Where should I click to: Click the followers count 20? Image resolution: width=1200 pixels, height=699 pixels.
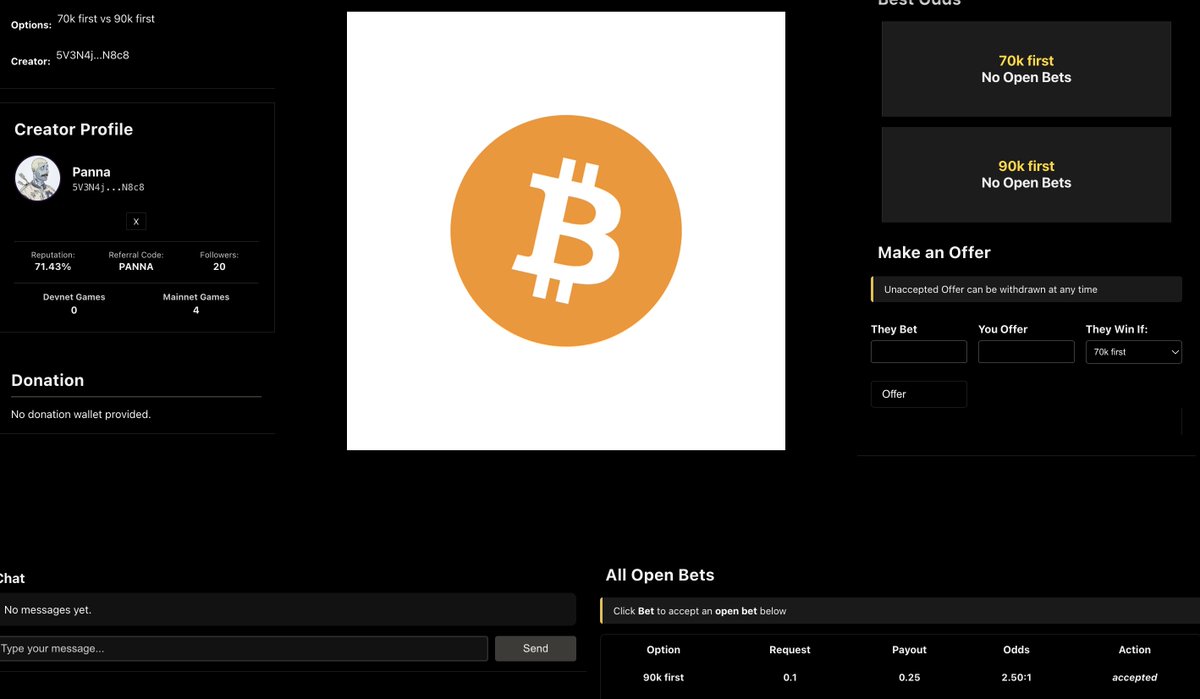[x=219, y=267]
